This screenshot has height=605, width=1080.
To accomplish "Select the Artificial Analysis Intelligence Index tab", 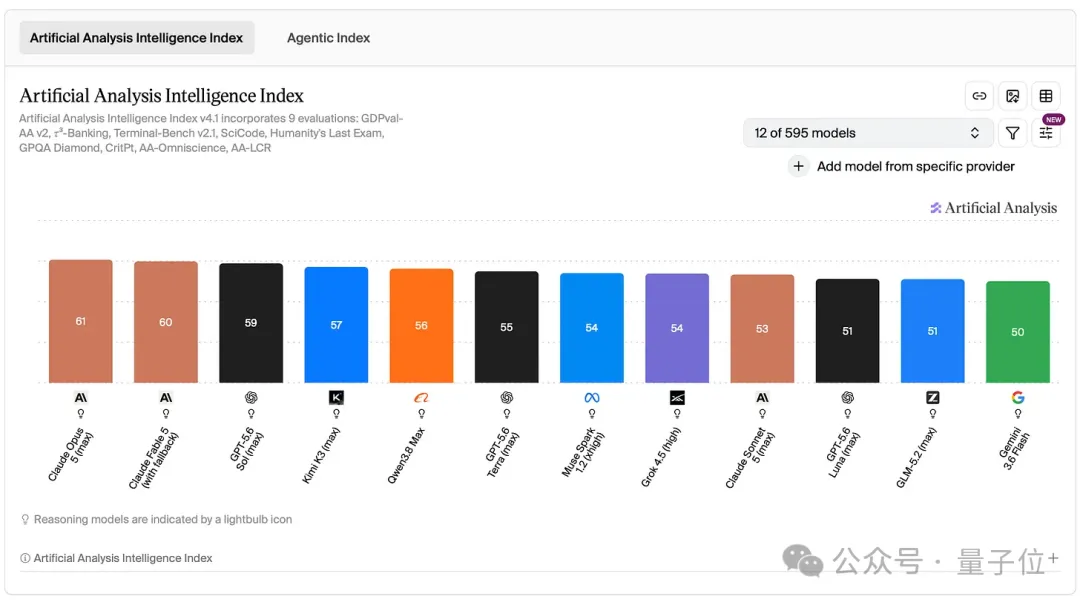I will click(136, 38).
